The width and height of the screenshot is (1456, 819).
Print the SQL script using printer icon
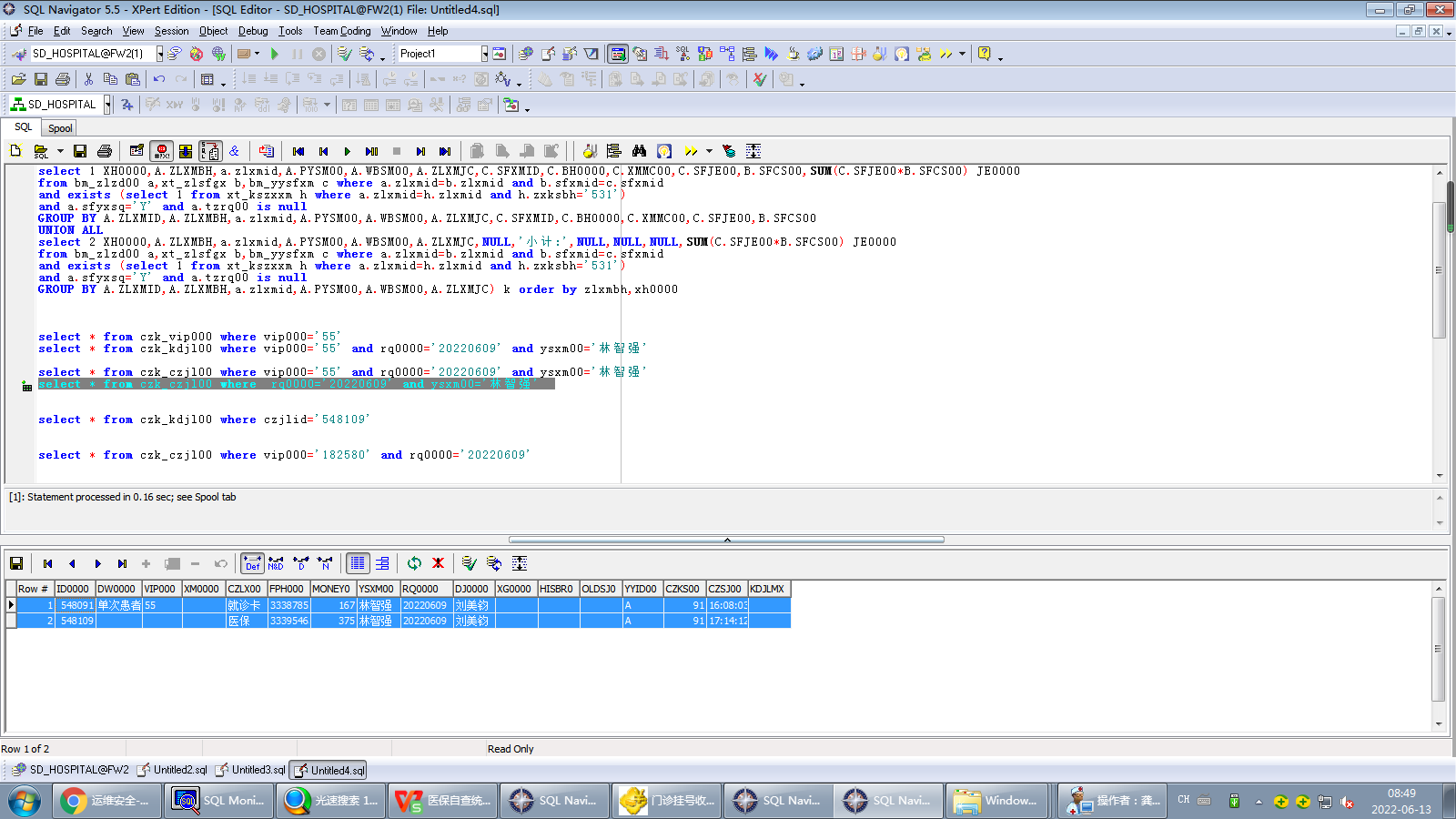click(x=105, y=151)
